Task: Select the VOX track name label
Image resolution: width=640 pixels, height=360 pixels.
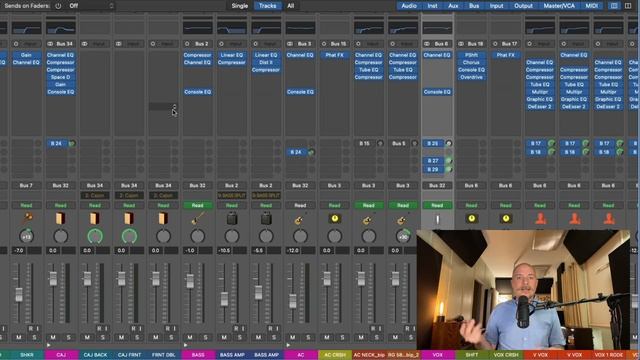Action: [x=438, y=355]
